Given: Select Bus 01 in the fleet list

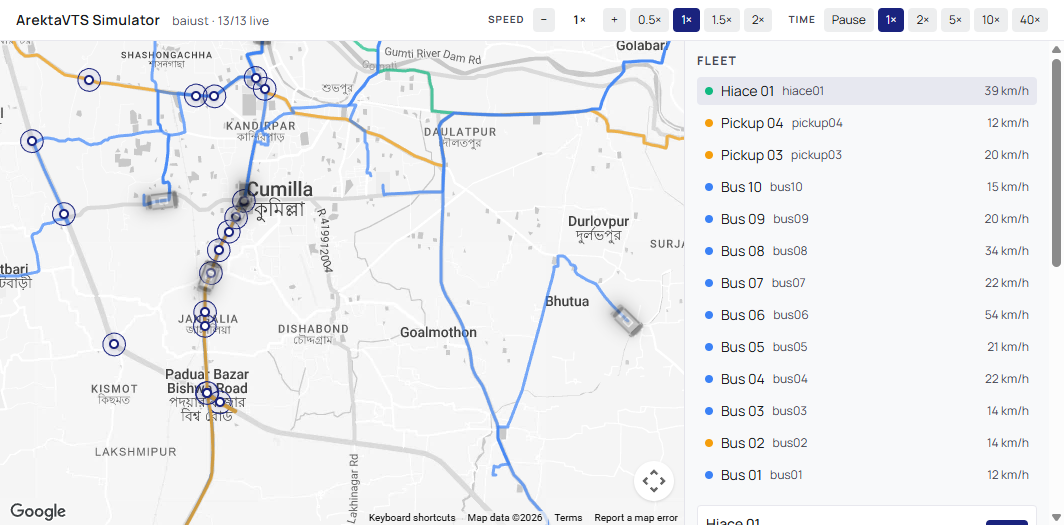Looking at the screenshot, I should point(867,475).
